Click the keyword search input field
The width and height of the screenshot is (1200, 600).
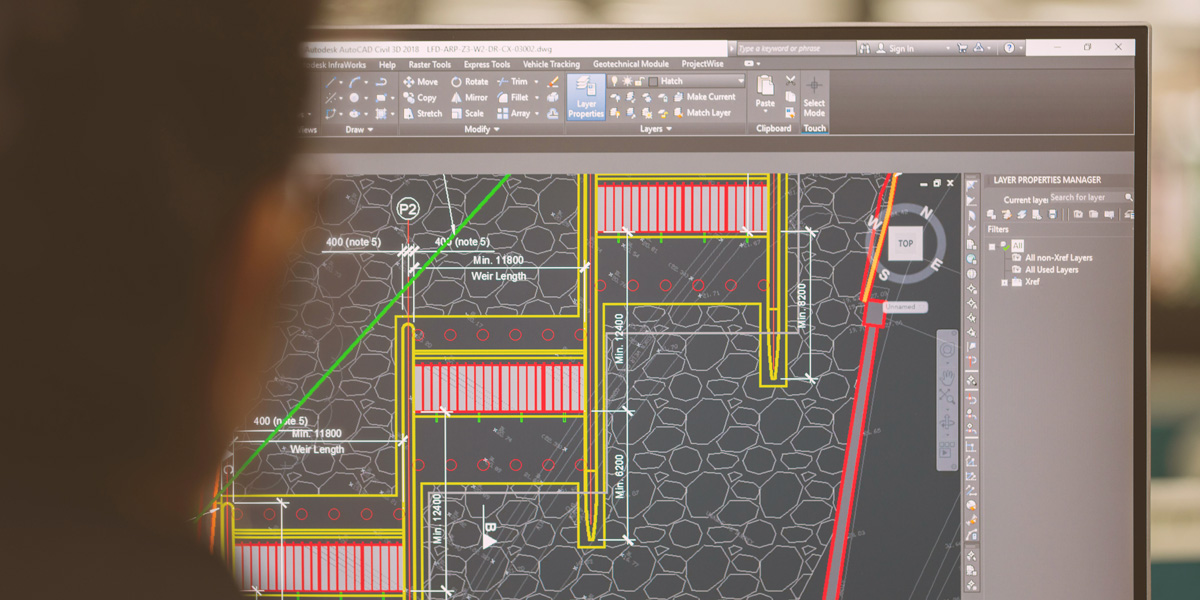796,48
